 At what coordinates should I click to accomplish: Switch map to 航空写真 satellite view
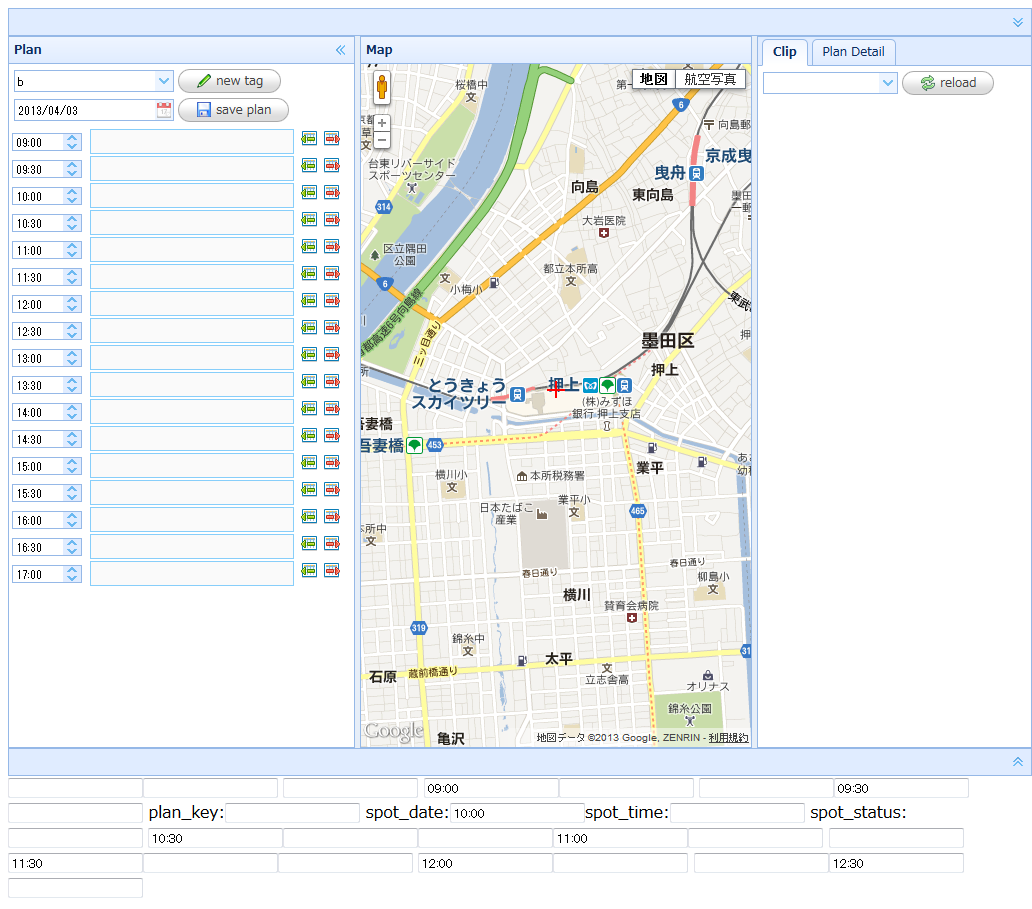pos(710,79)
